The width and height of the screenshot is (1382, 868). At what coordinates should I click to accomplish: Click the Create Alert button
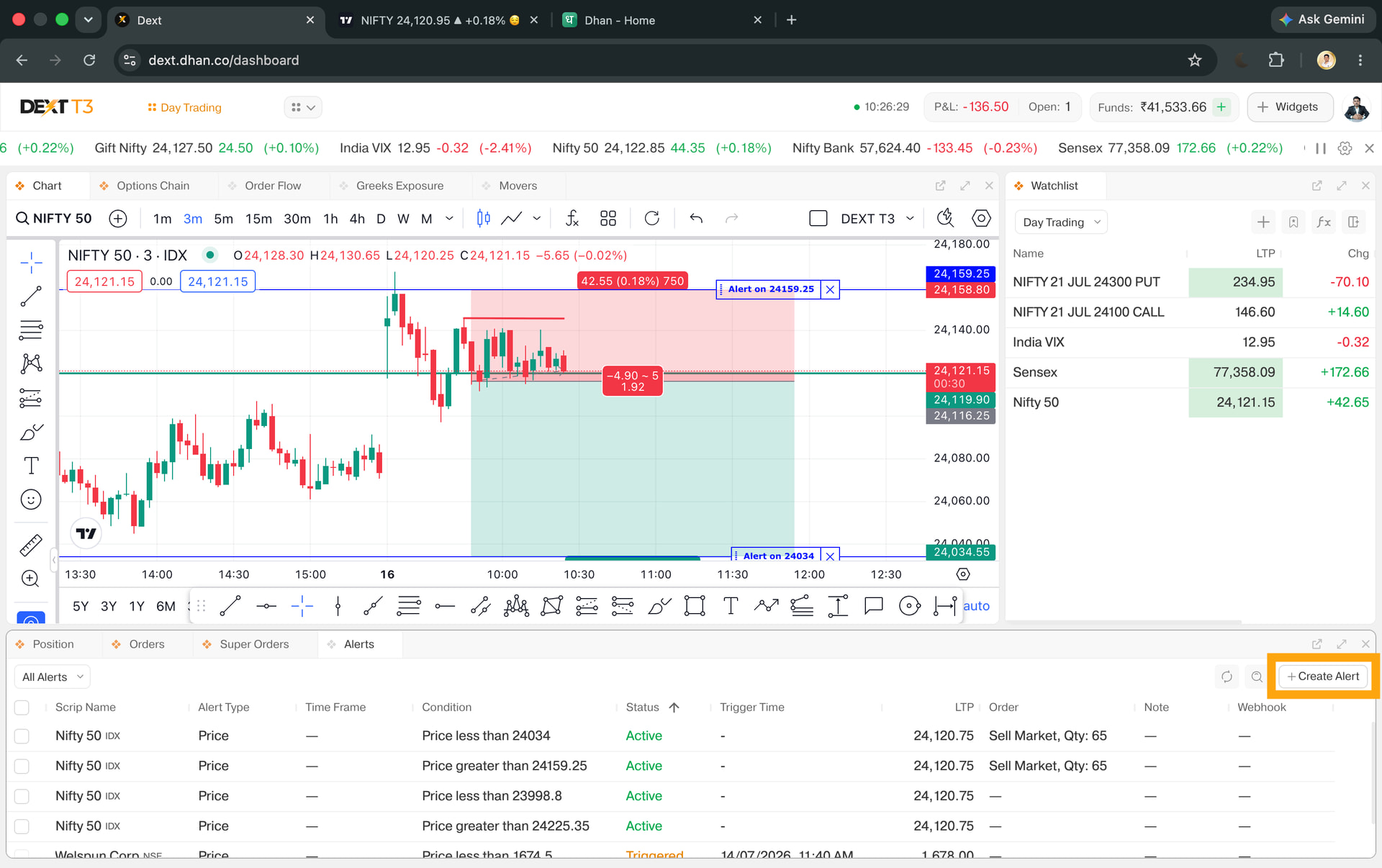point(1323,677)
